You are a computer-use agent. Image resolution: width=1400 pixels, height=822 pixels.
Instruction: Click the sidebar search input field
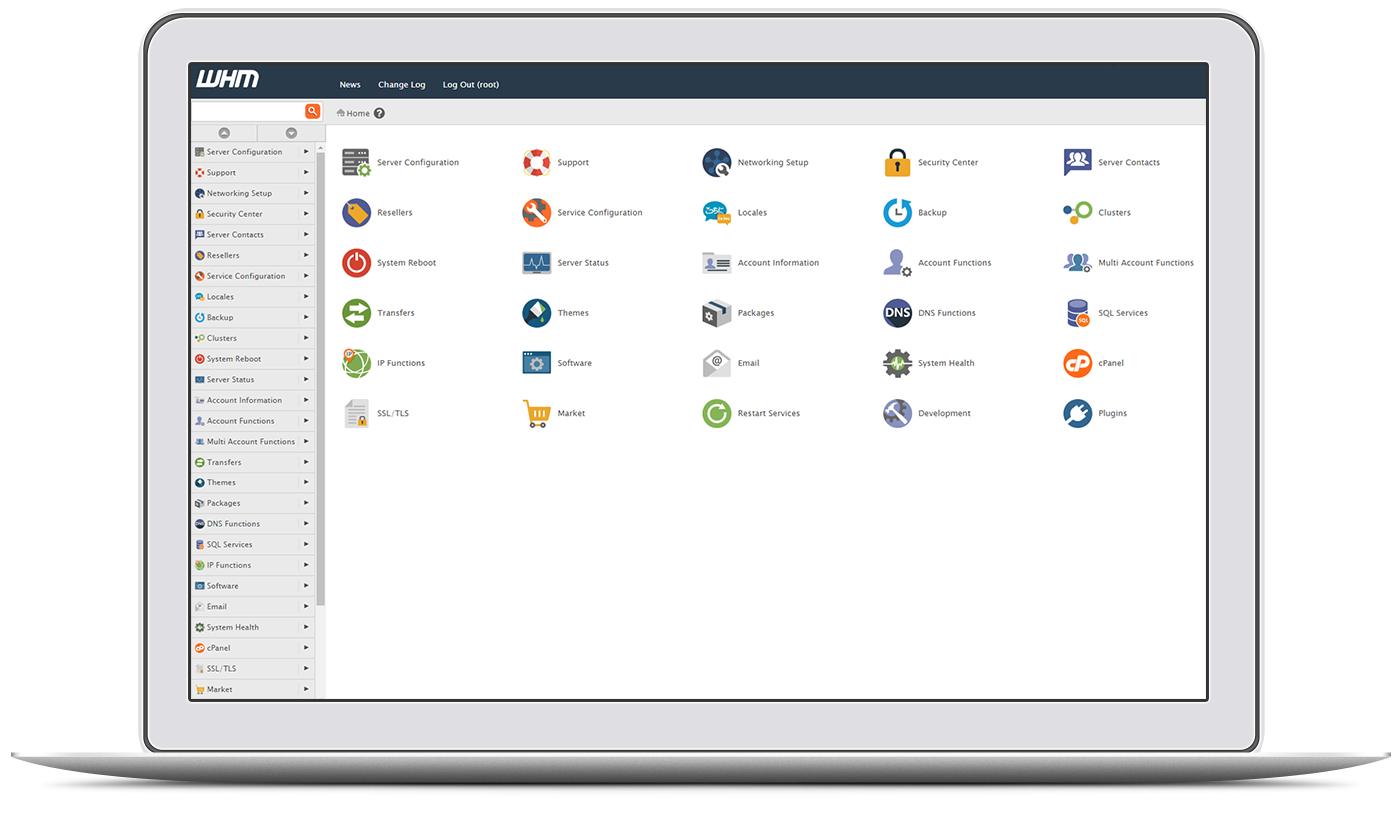click(x=248, y=111)
